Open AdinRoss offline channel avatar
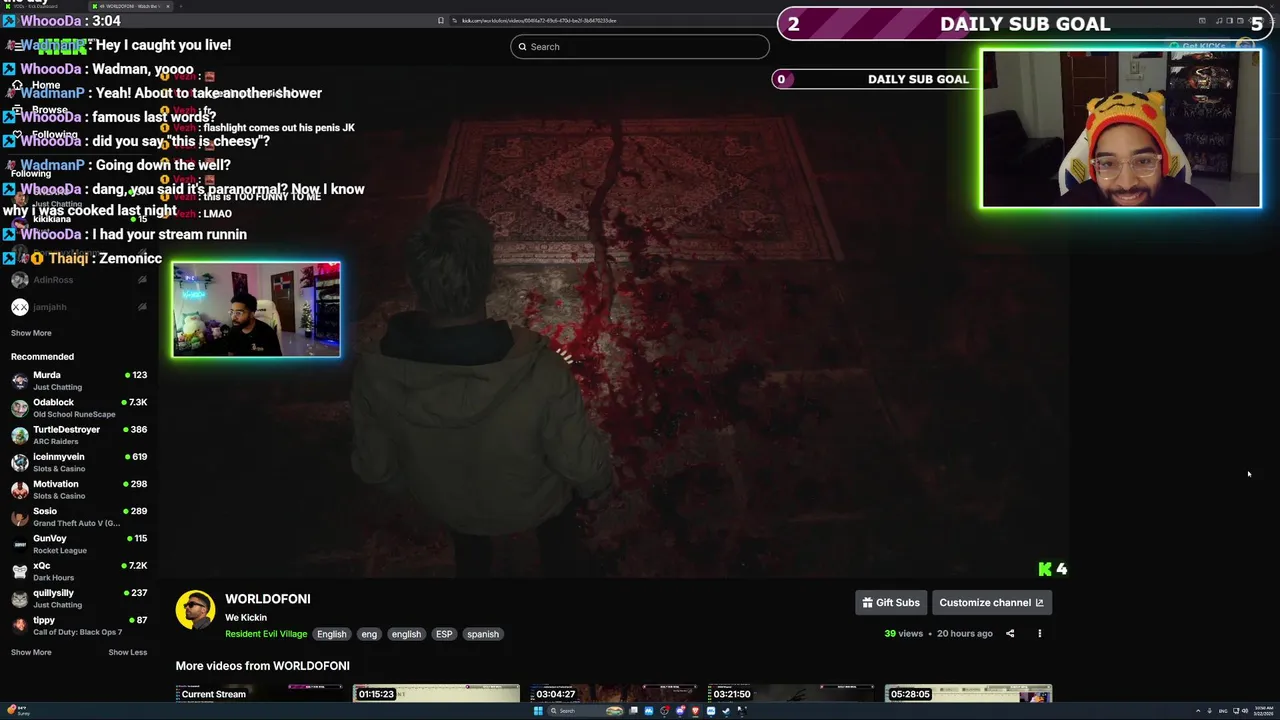Image resolution: width=1280 pixels, height=720 pixels. pos(19,280)
